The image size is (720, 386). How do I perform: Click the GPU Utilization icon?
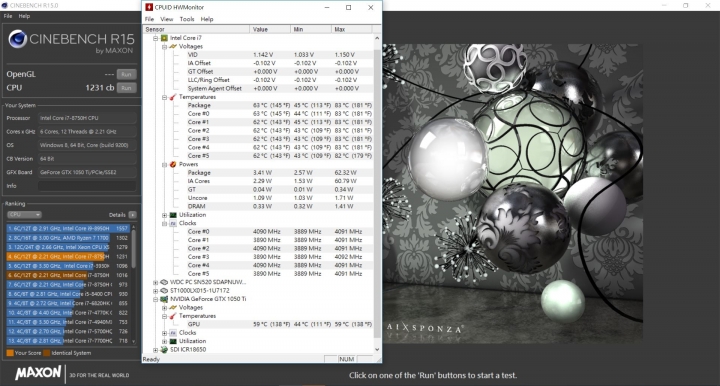click(173, 341)
